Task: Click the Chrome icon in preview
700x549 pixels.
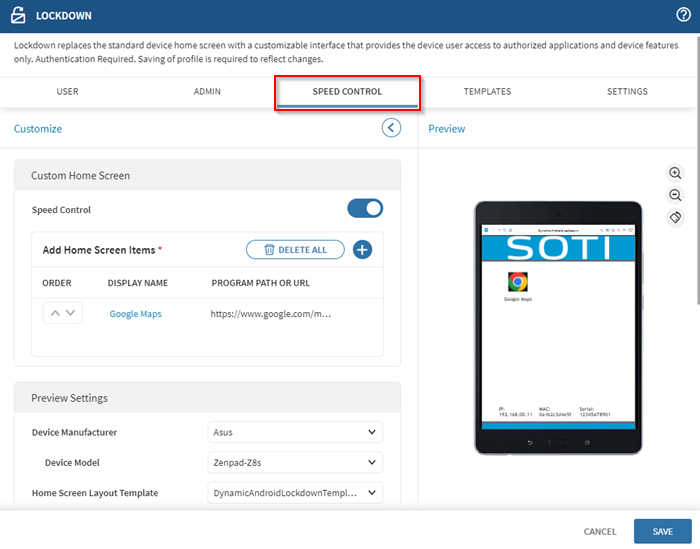Action: [517, 282]
